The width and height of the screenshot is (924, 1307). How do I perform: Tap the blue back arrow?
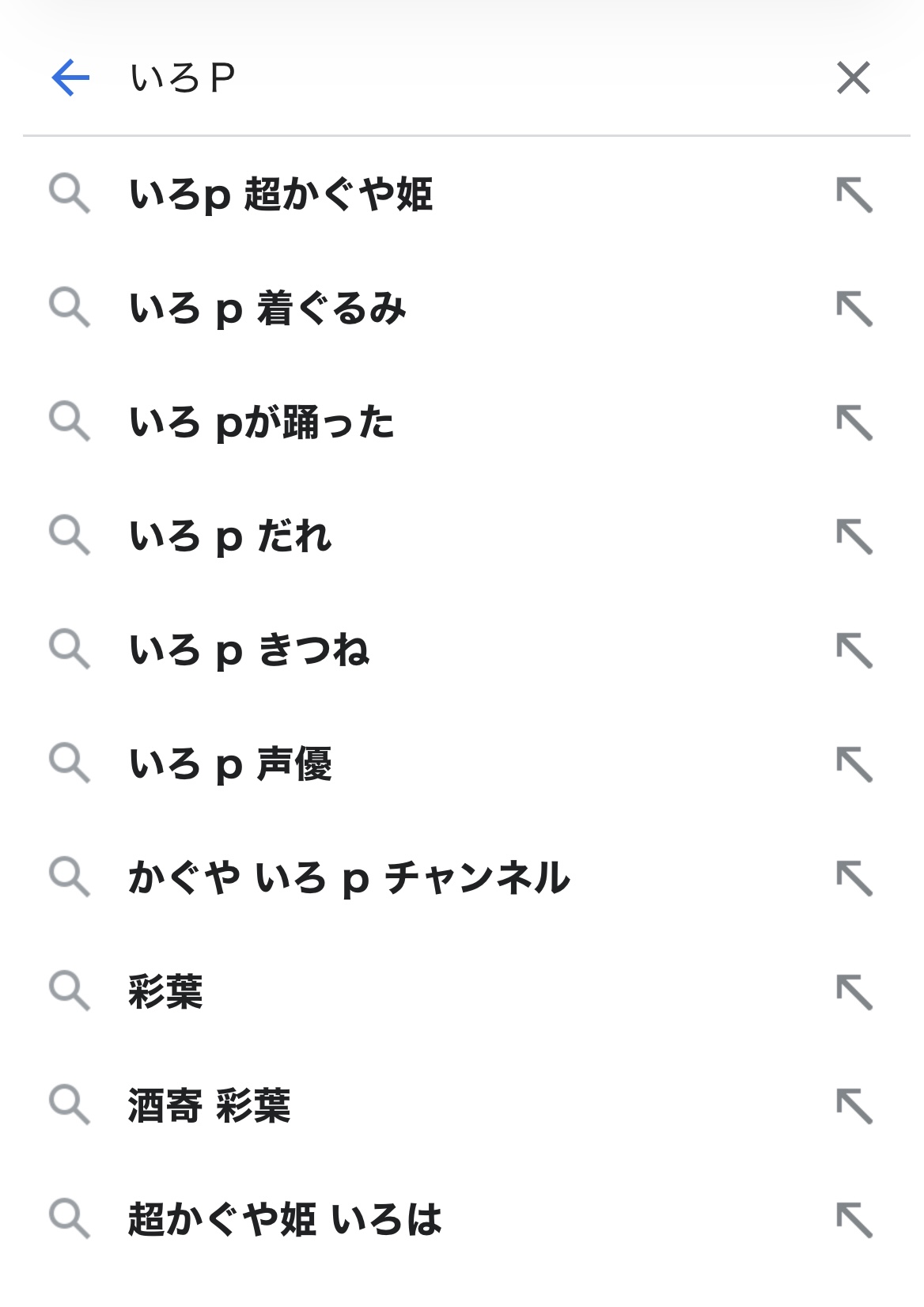[70, 78]
